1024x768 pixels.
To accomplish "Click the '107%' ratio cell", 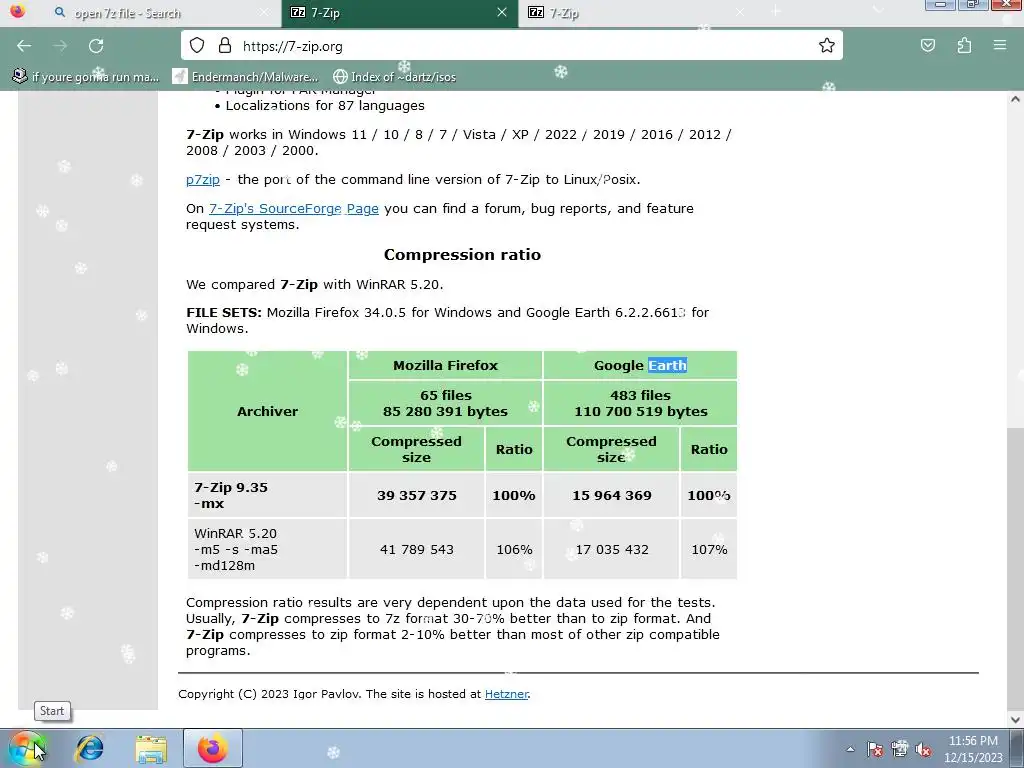I will tap(709, 549).
